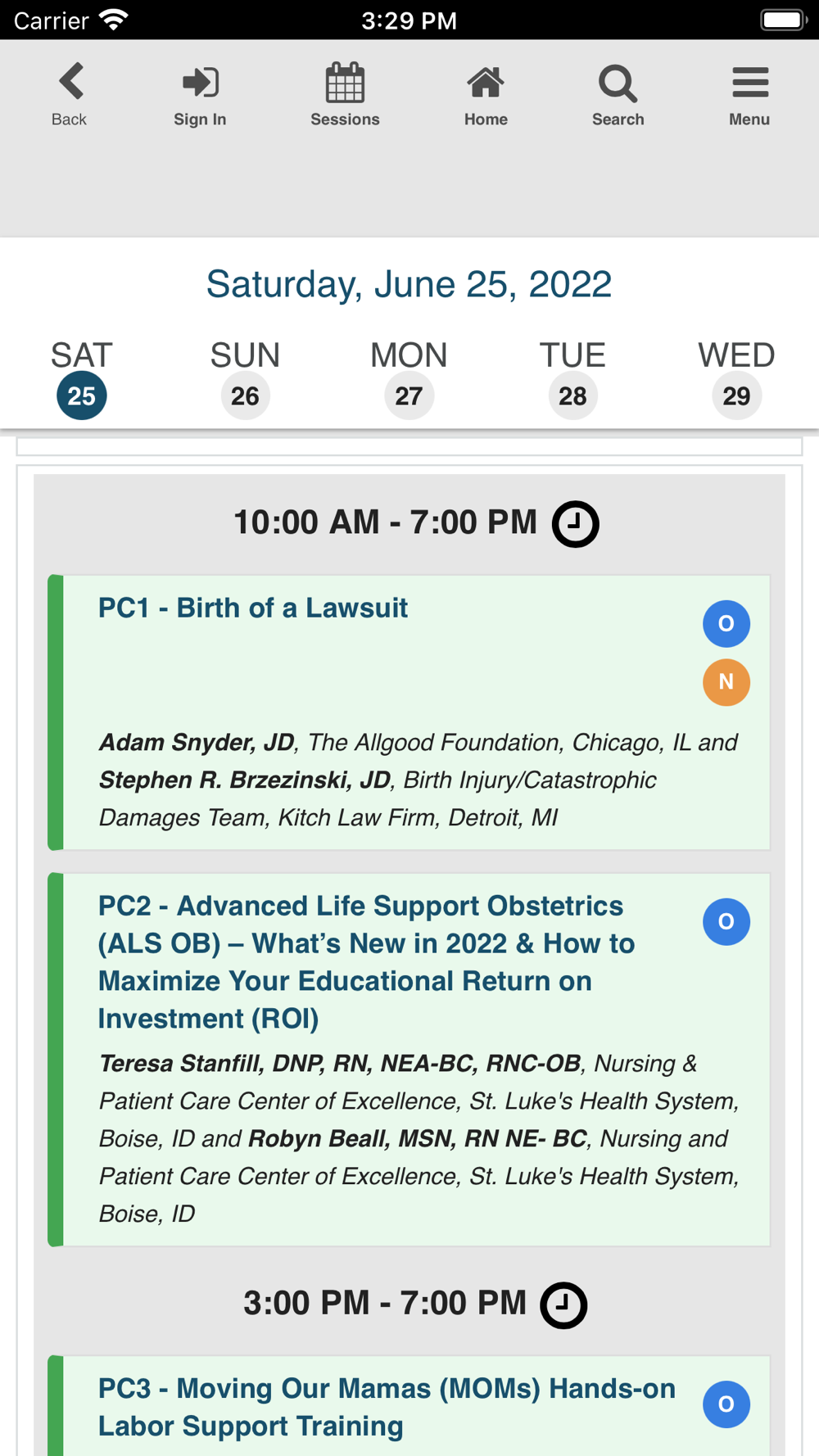Switch to Wednesday 29 date tab
This screenshot has height=1456, width=819.
(x=736, y=379)
